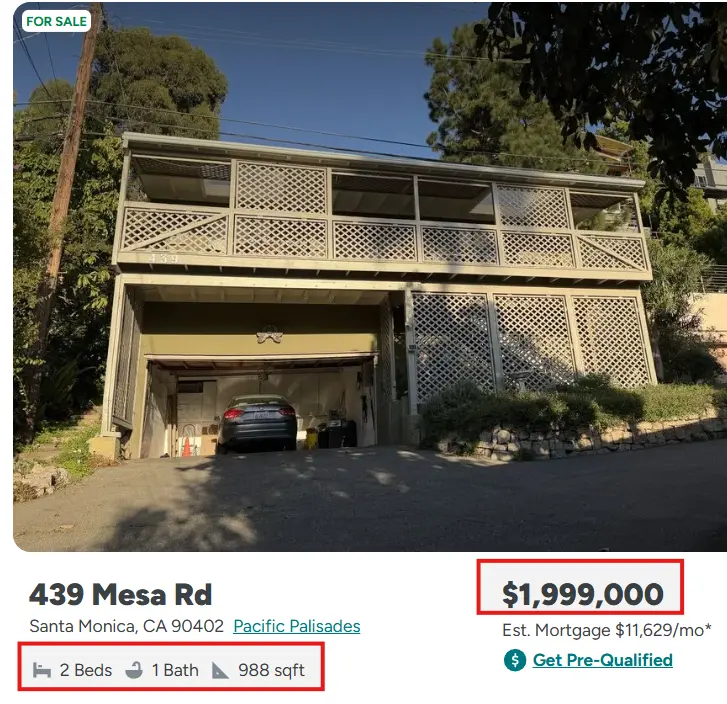
Task: Select the 439 Mesa Rd address heading
Action: [x=120, y=594]
